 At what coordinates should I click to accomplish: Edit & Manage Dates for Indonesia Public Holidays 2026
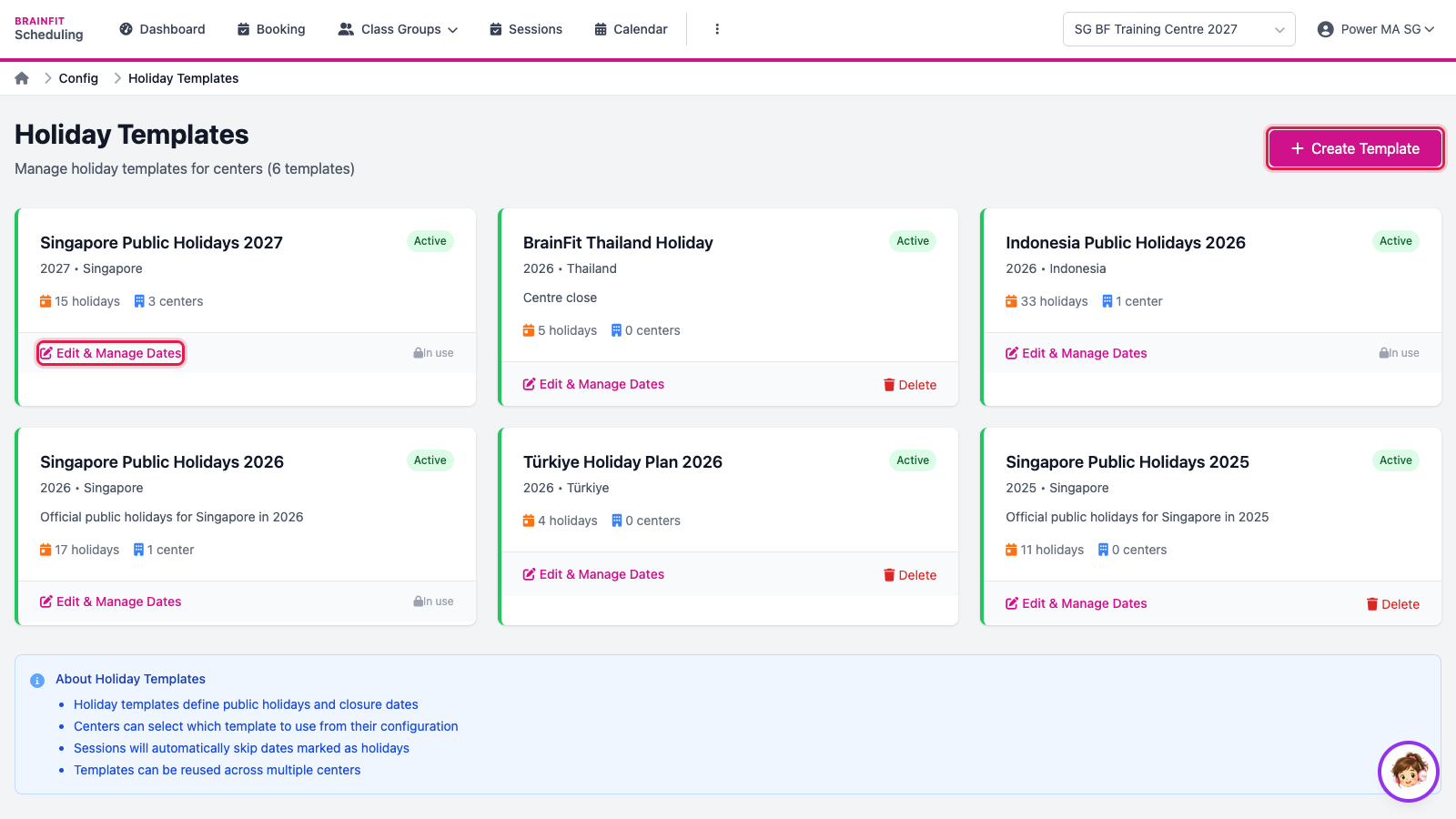pos(1076,353)
